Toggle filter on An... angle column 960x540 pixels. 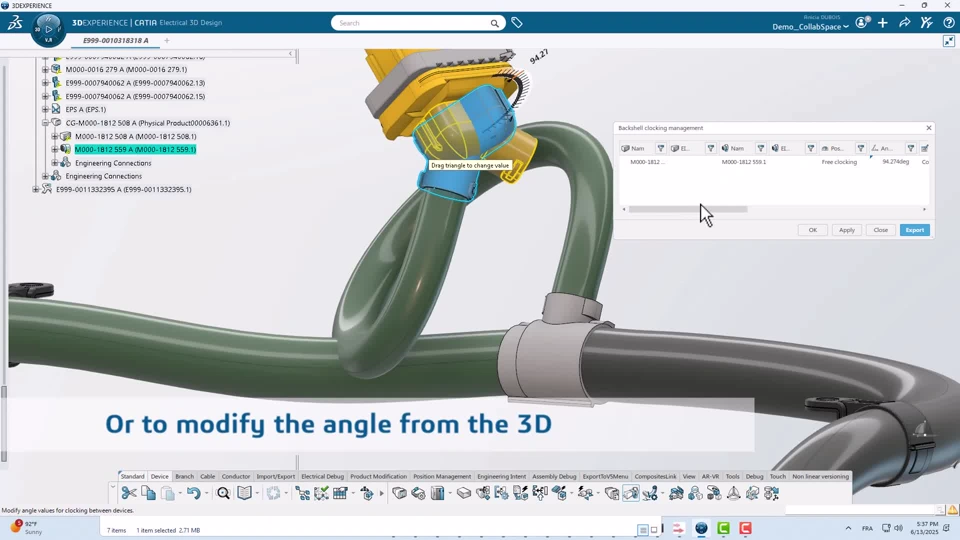pos(911,148)
